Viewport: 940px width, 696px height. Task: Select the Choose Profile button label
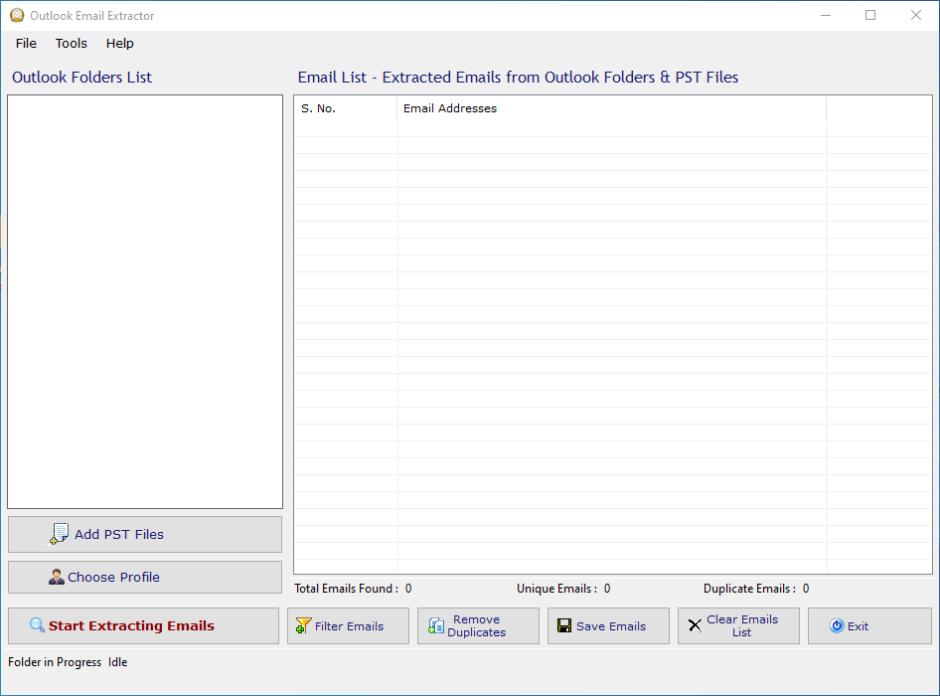[x=113, y=577]
